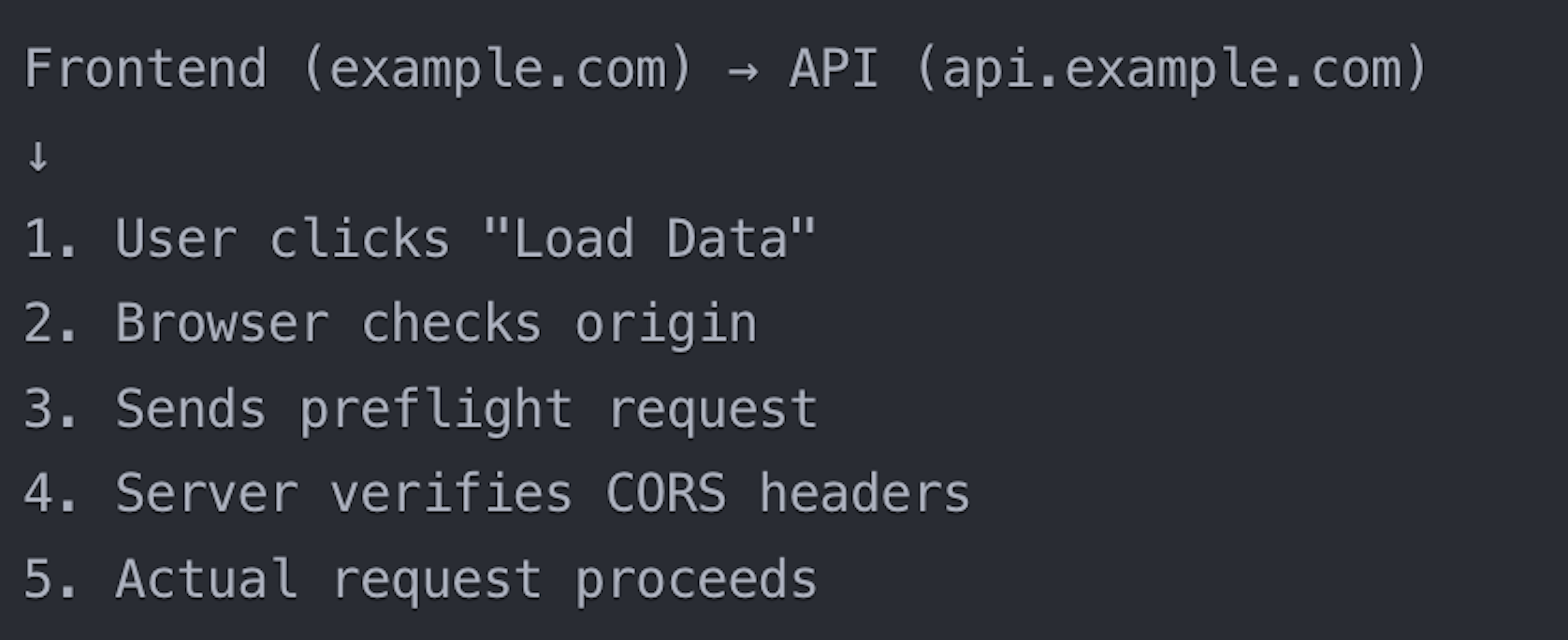The height and width of the screenshot is (640, 1568).
Task: Click the word "CORS" in step 4
Action: 666,494
